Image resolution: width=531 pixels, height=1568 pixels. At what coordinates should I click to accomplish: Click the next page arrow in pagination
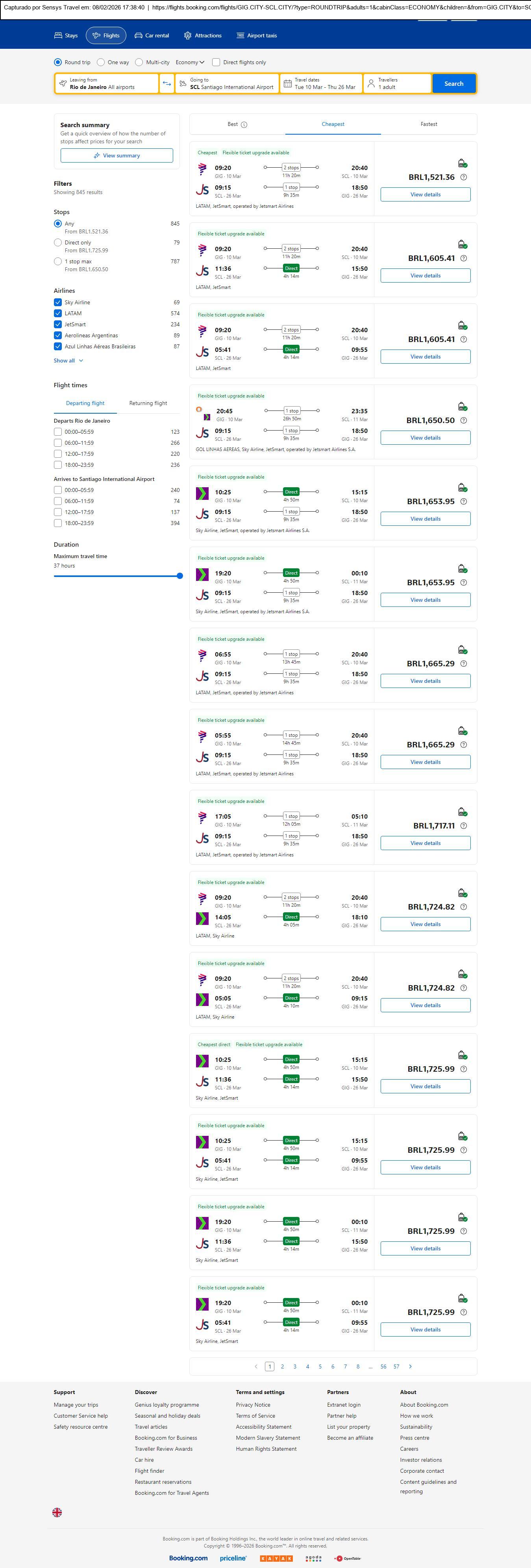pos(411,1366)
